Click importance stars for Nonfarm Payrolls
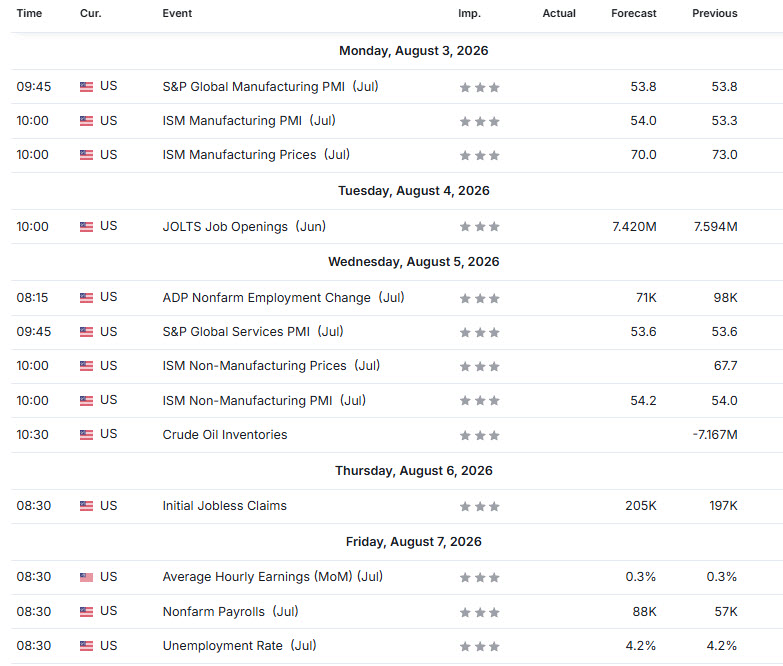Screen dimensions: 783x666 (x=479, y=613)
